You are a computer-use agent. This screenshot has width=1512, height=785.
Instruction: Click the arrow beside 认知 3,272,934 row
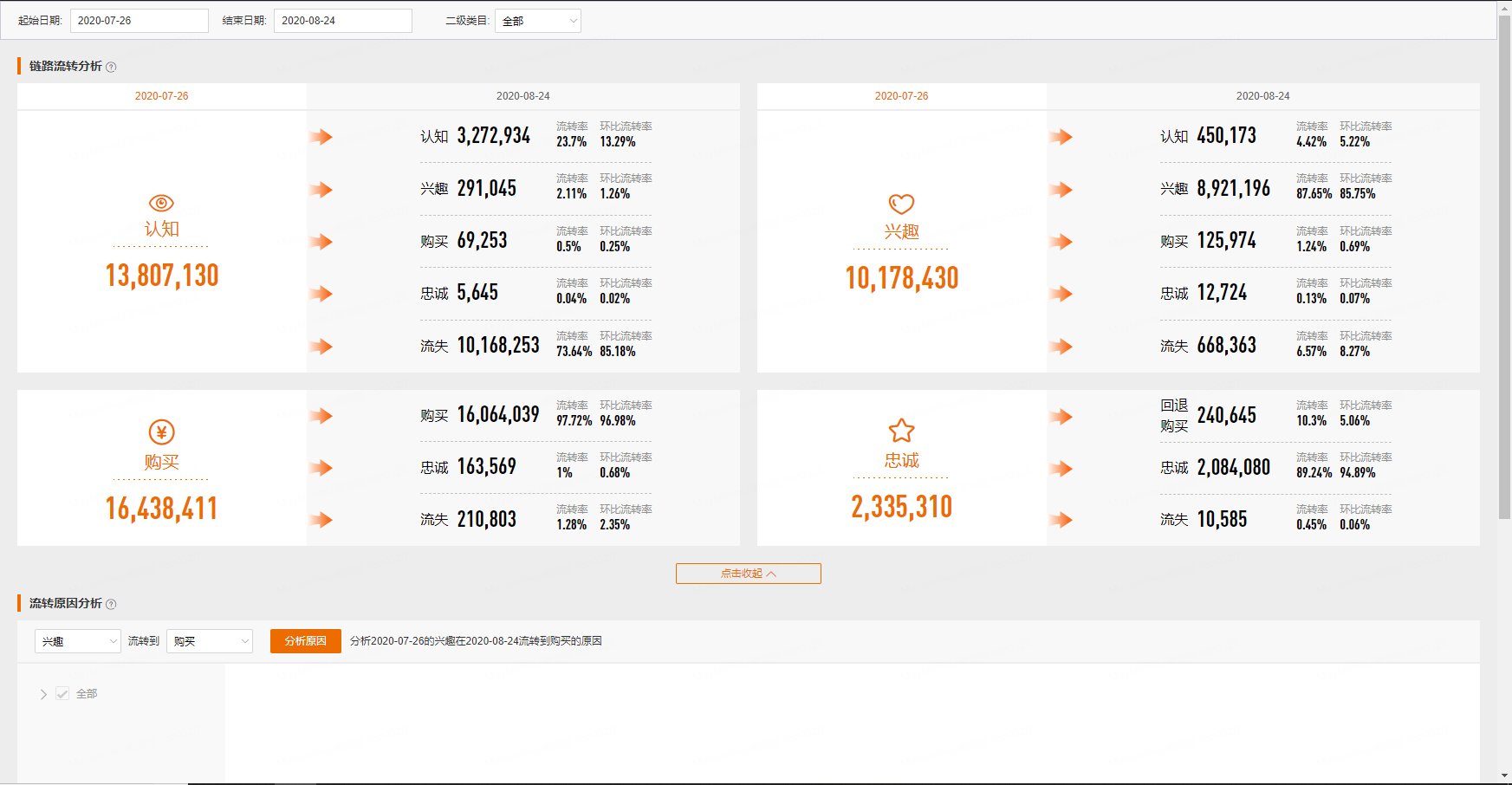coord(321,137)
